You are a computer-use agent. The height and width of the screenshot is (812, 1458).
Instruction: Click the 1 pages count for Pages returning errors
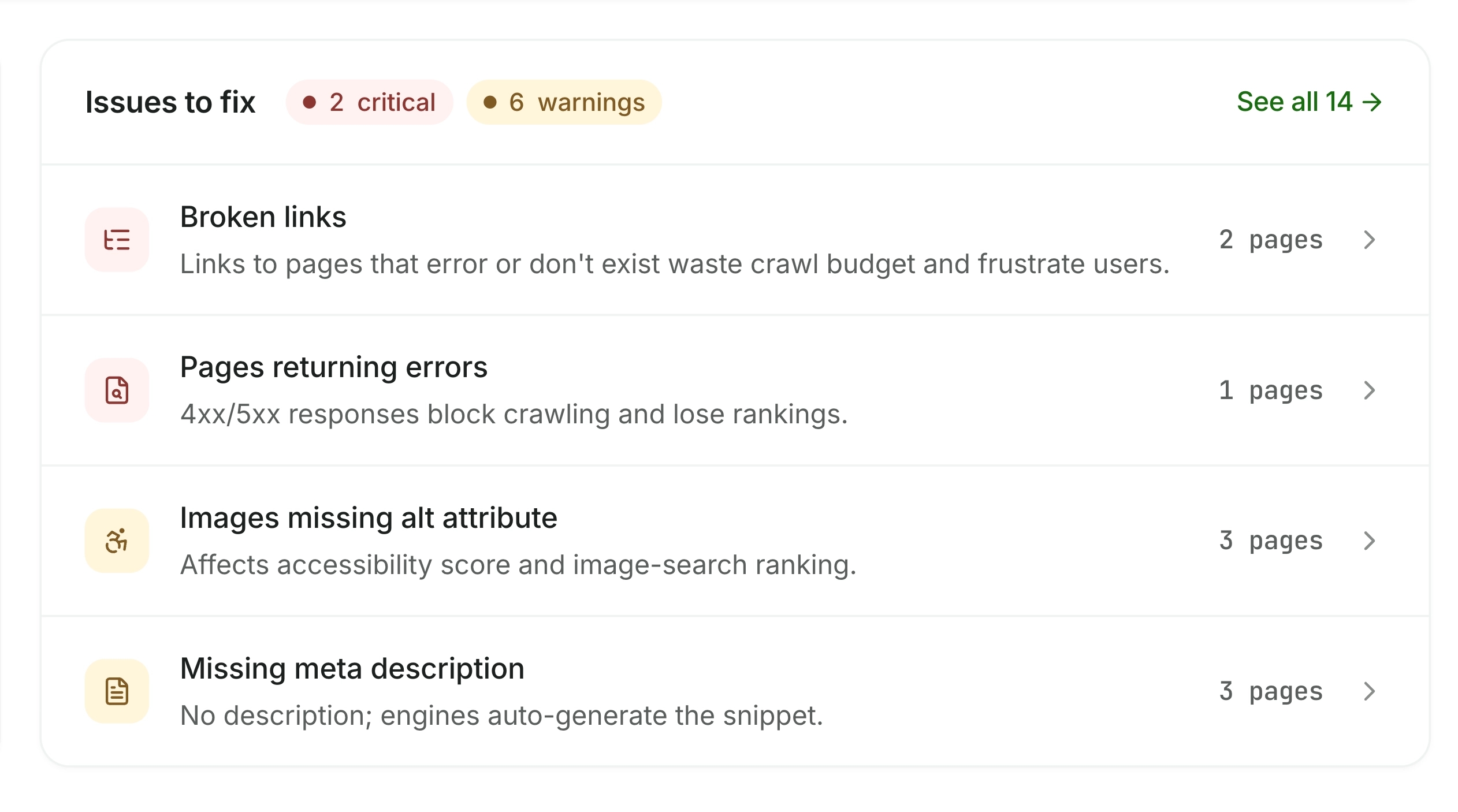1271,390
